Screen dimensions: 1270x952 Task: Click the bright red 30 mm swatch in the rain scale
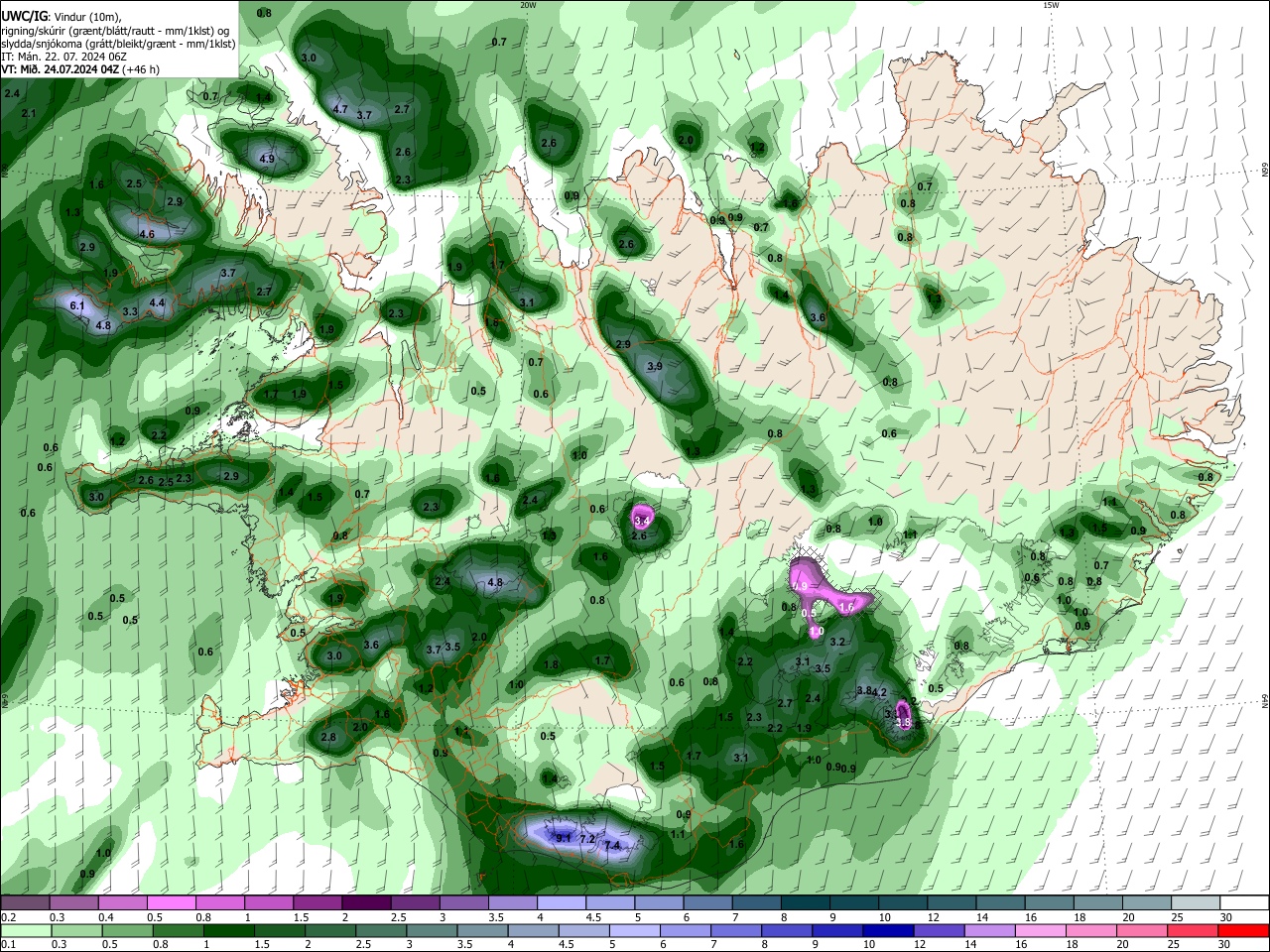point(1243,931)
